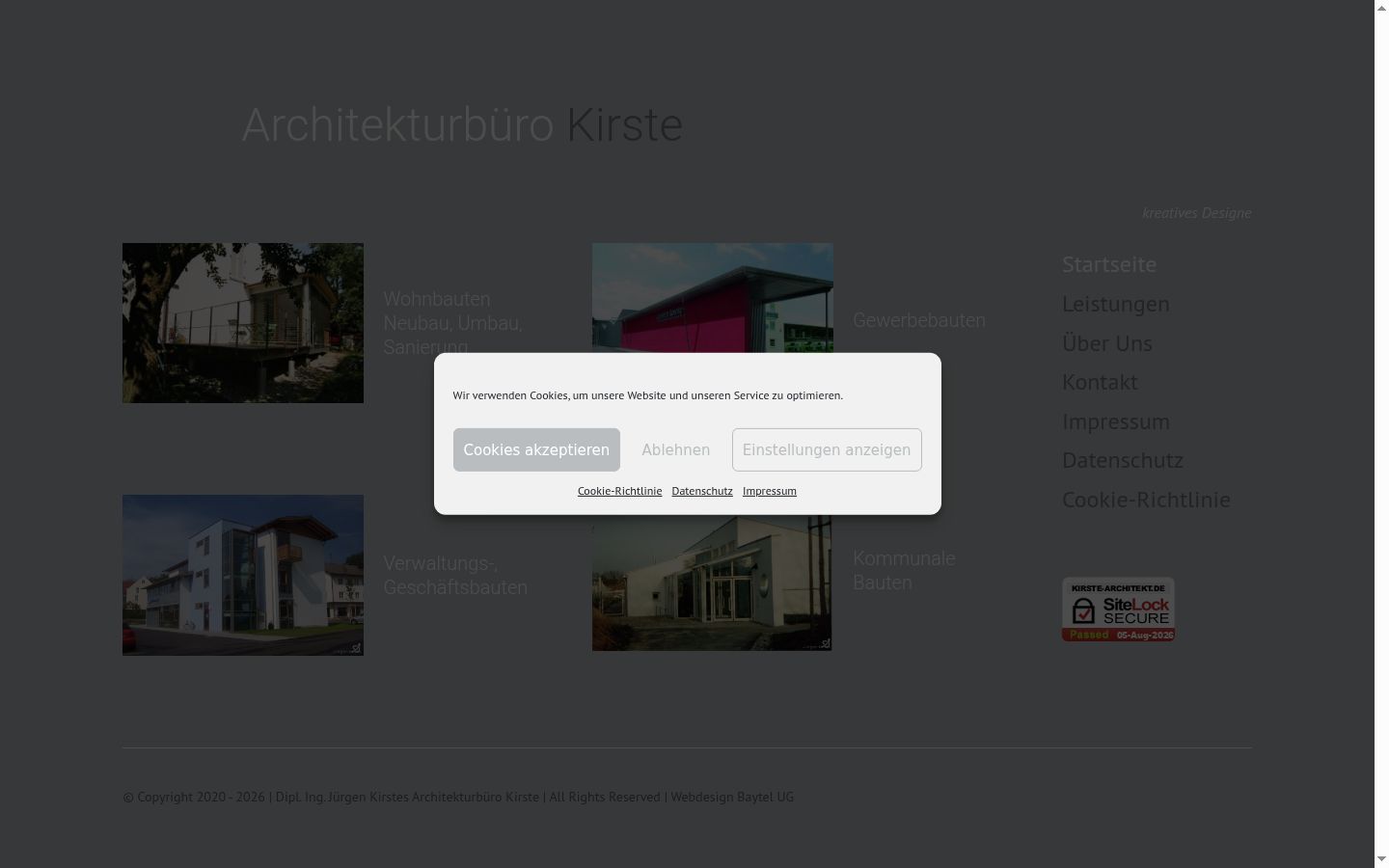Click the scrollbar up arrow
Screen dimensions: 1389x868
pyautogui.click(x=1381, y=8)
